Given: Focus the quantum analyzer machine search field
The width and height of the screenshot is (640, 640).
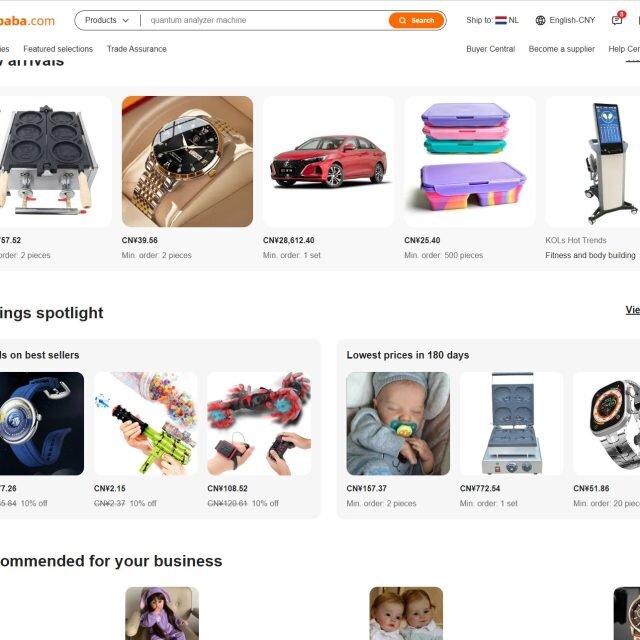Looking at the screenshot, I should point(265,20).
